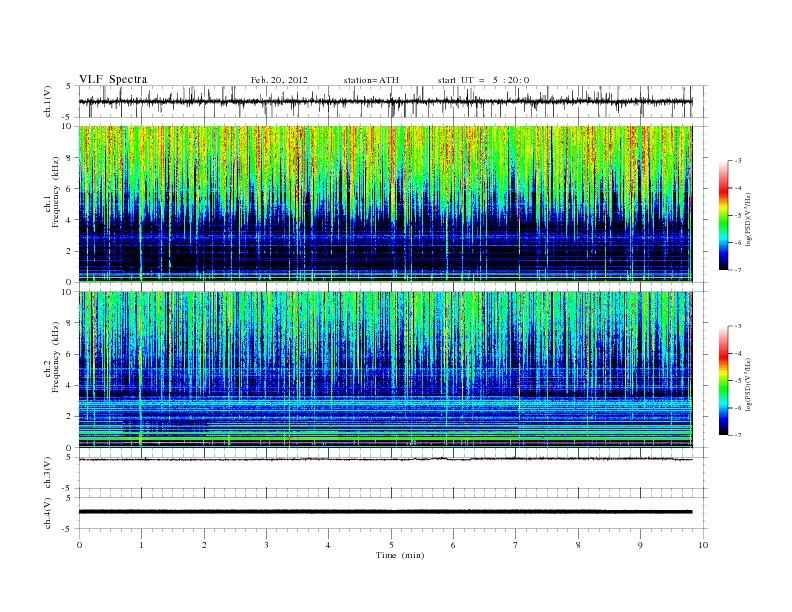
Task: Select the ch.1 "Frequency (kHz)" axis label
Action: tap(55, 192)
